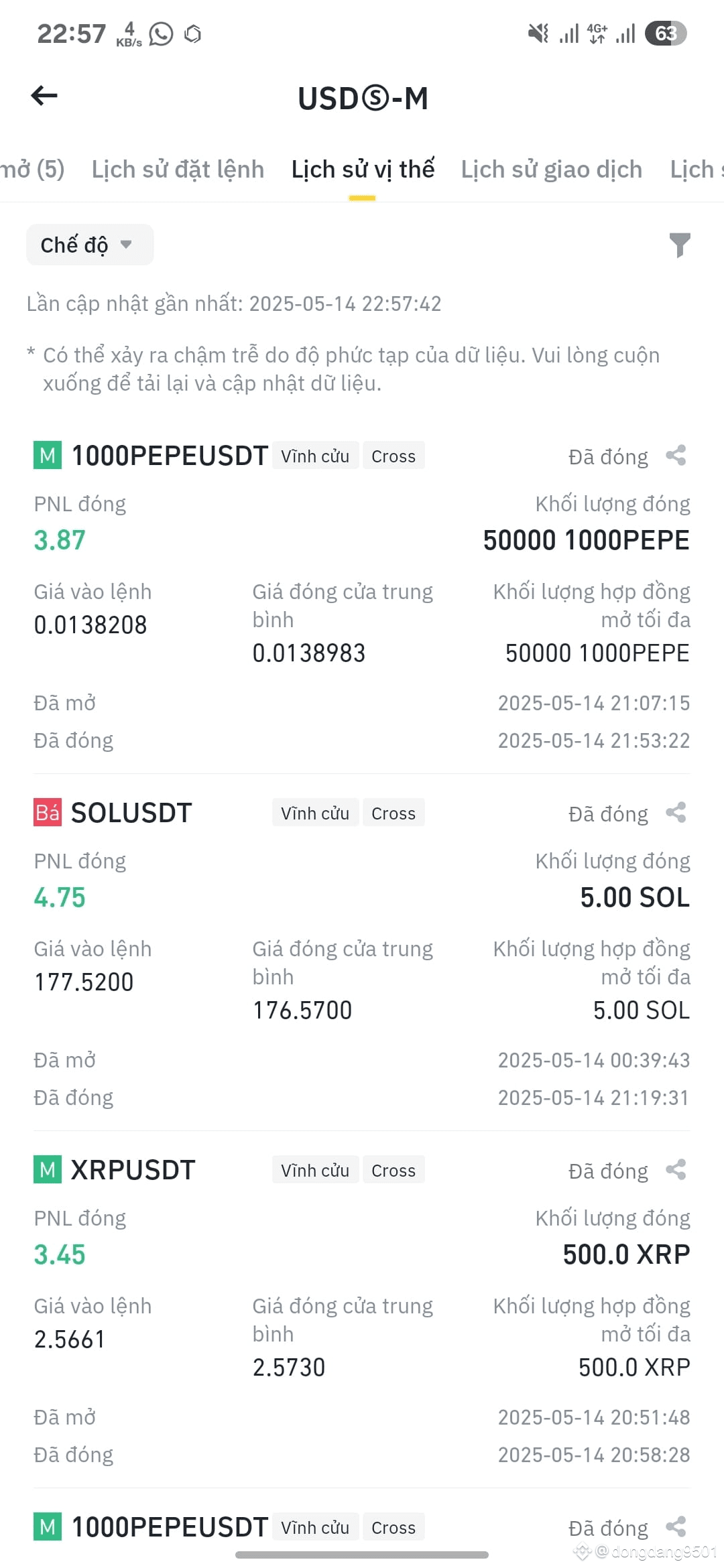Tap the Vĩnh cửu tag on XRPUSDT

[315, 1170]
